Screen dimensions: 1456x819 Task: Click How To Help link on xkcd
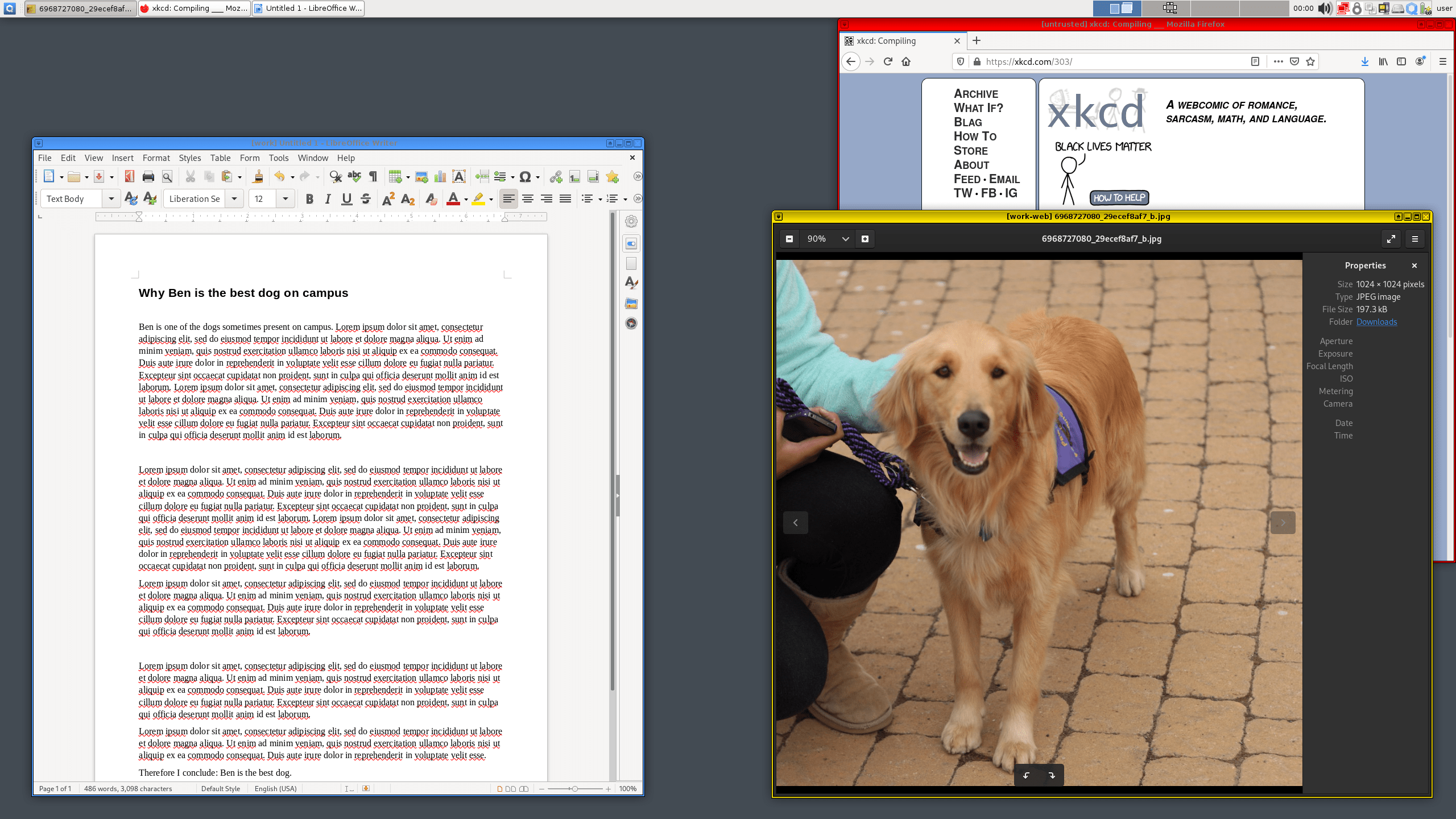click(1119, 197)
